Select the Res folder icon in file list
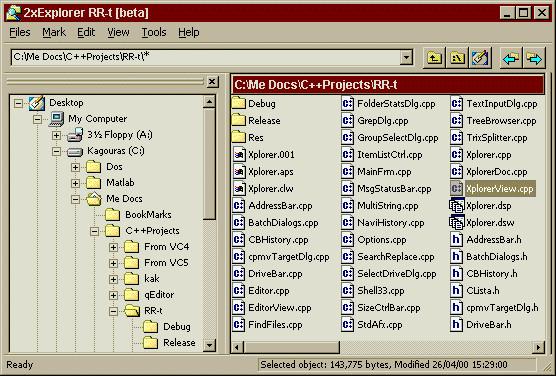The width and height of the screenshot is (556, 376). [x=239, y=137]
